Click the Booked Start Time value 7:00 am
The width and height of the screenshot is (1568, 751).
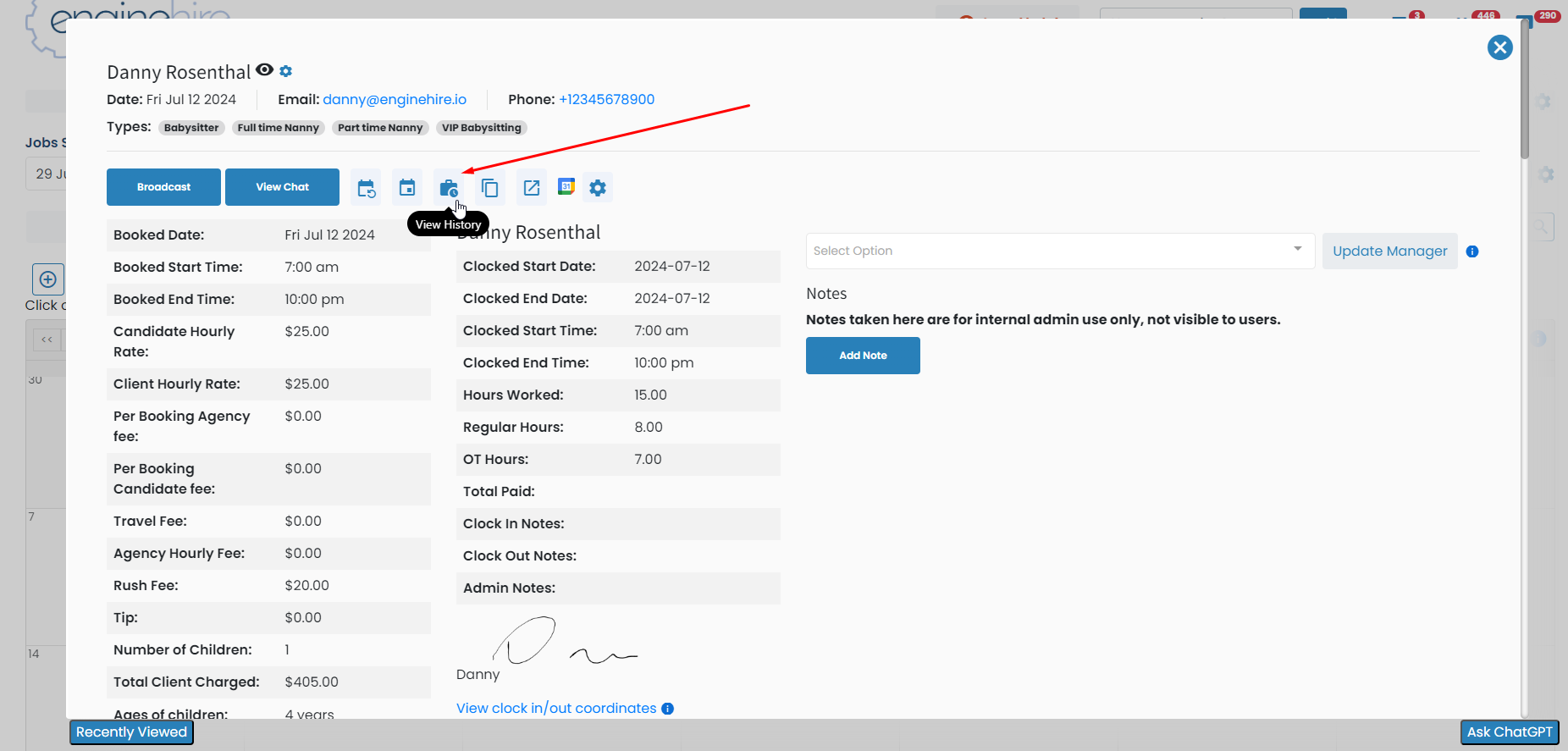pyautogui.click(x=312, y=268)
